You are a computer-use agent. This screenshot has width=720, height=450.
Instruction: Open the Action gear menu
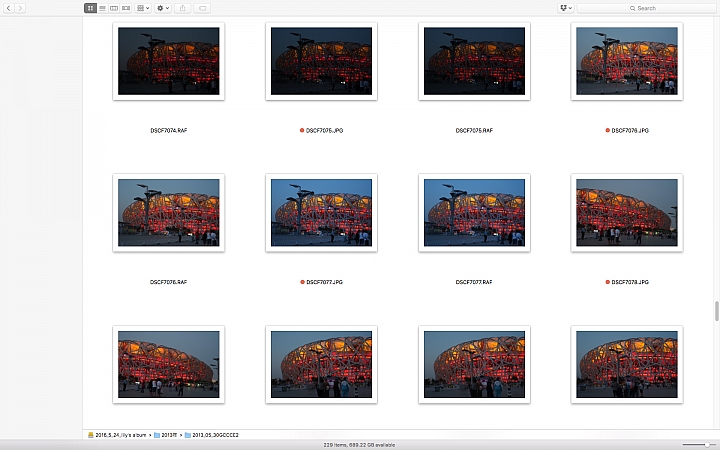pos(163,8)
